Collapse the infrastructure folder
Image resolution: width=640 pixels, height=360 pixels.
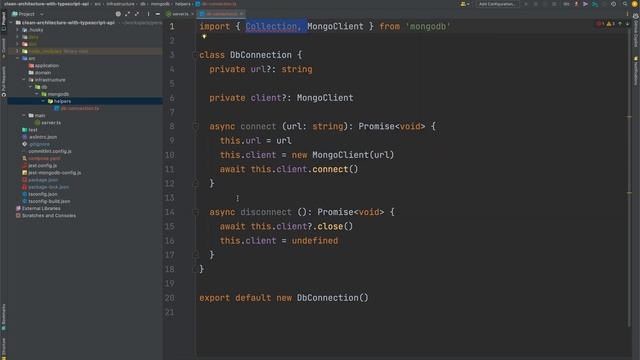[24, 80]
